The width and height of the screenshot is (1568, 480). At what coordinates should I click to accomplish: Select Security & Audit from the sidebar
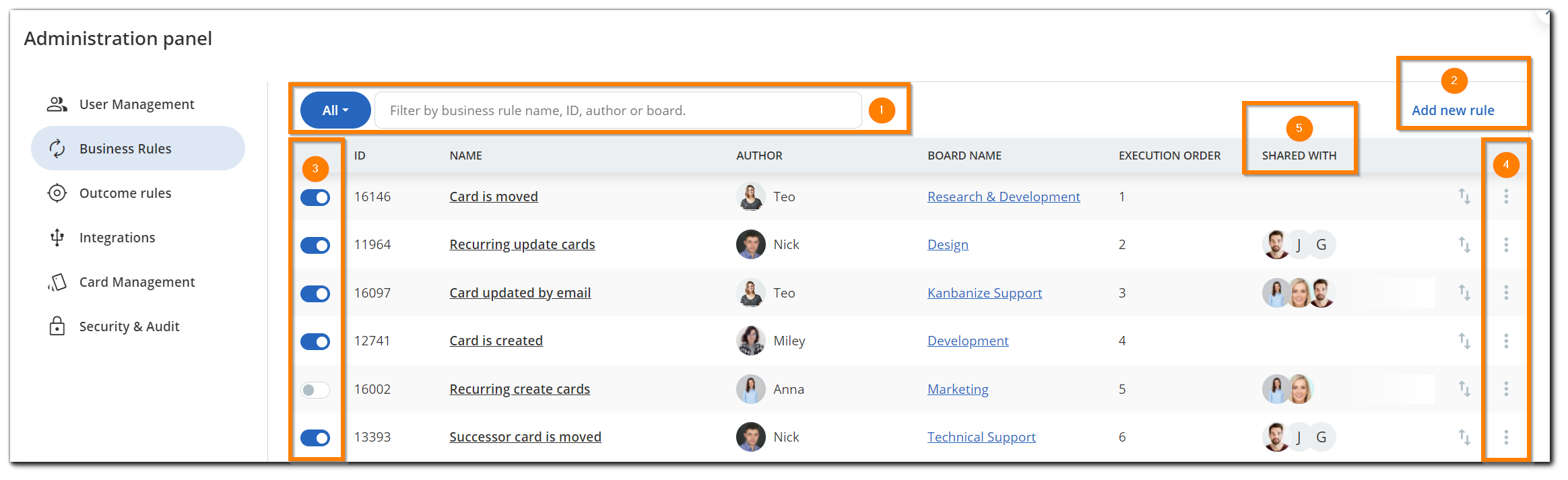pyautogui.click(x=129, y=327)
